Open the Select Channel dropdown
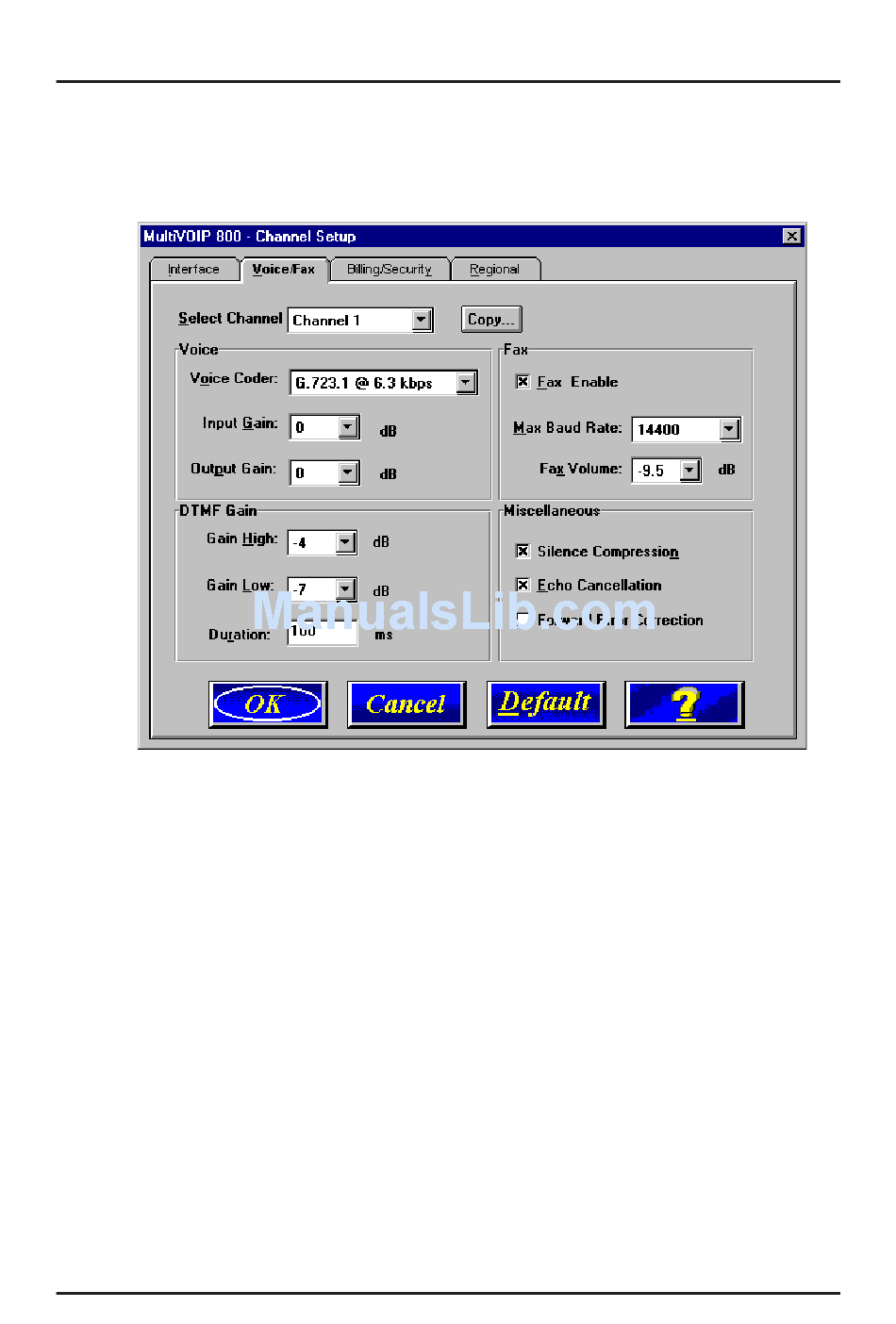The image size is (896, 1324). pyautogui.click(x=422, y=321)
